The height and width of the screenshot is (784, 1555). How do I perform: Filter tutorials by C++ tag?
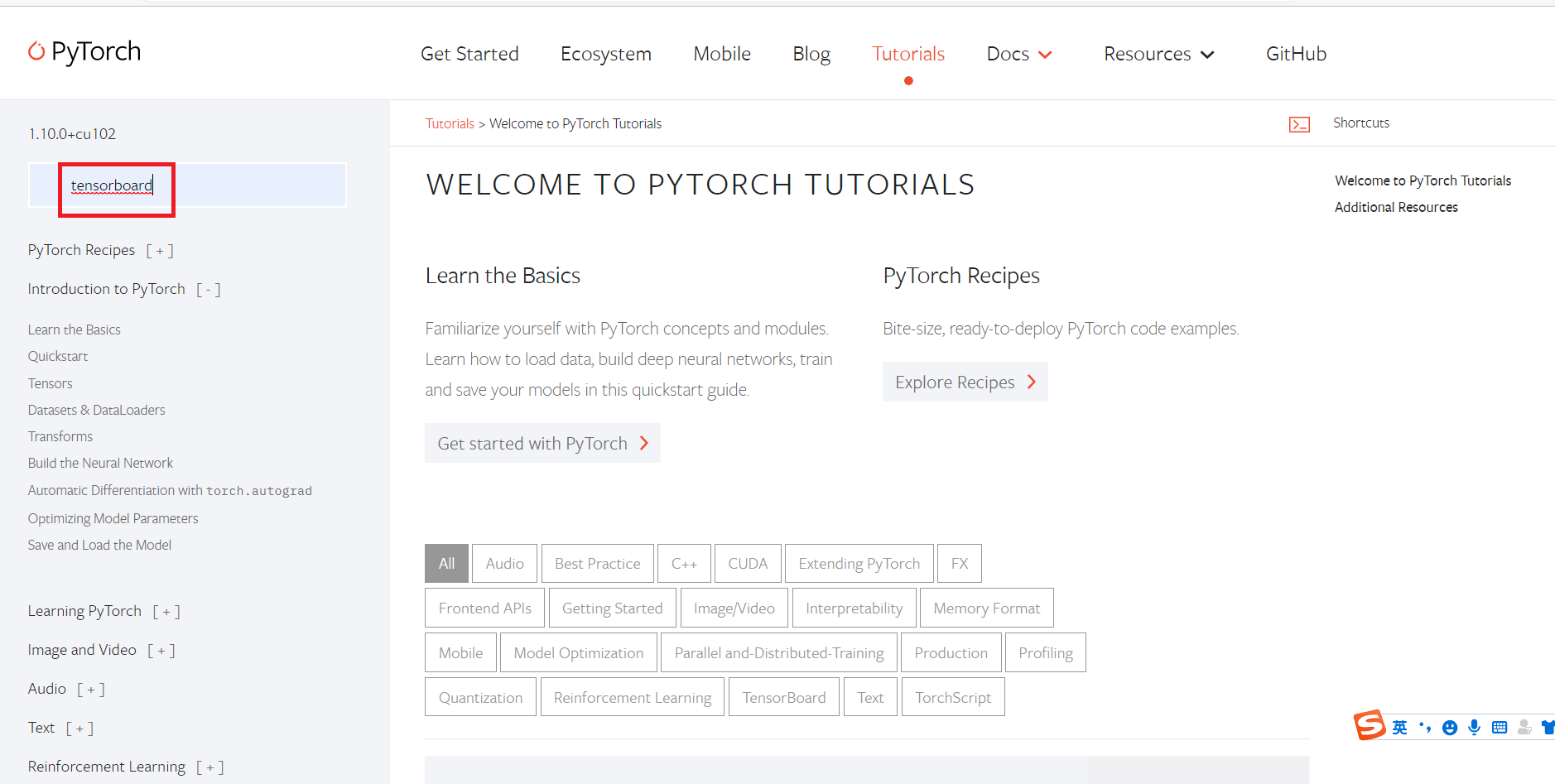click(684, 564)
